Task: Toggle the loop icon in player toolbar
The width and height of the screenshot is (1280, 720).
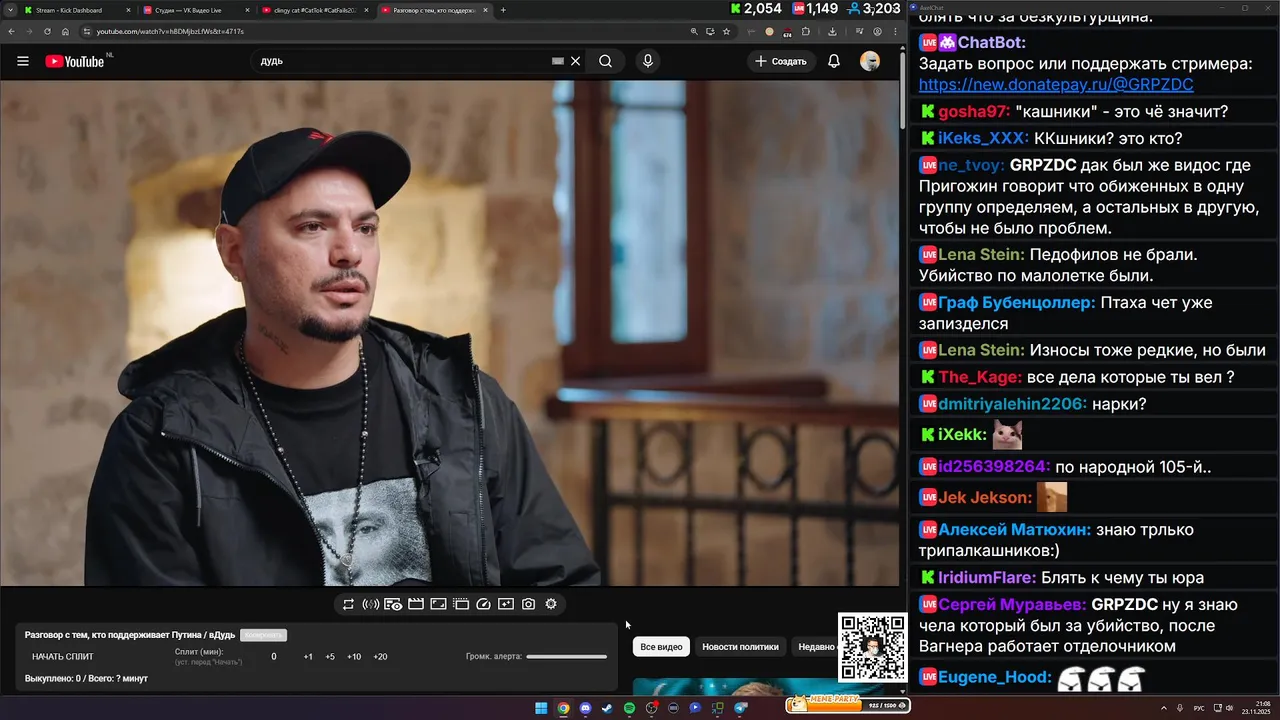Action: click(x=348, y=604)
